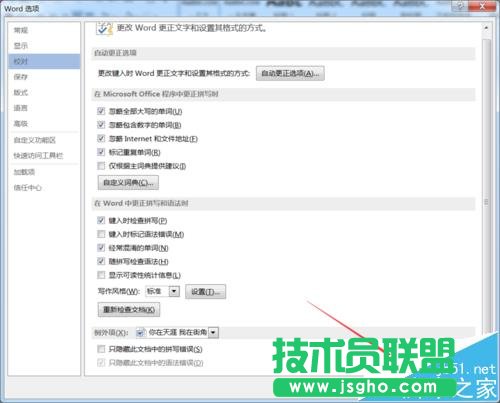500x403 pixels.
Task: Open the 信任中心 (Trust Center) category
Action: (44, 188)
